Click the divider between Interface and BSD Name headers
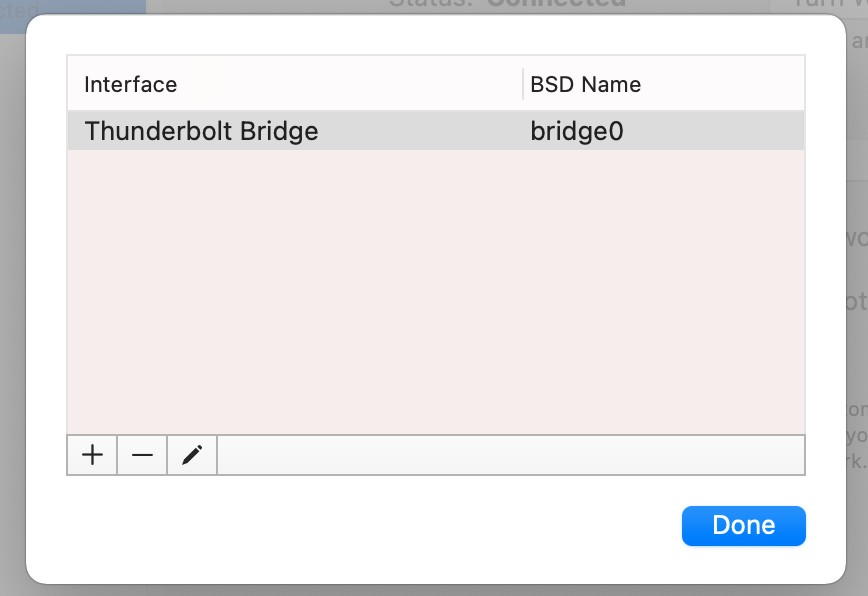The image size is (868, 596). point(523,85)
